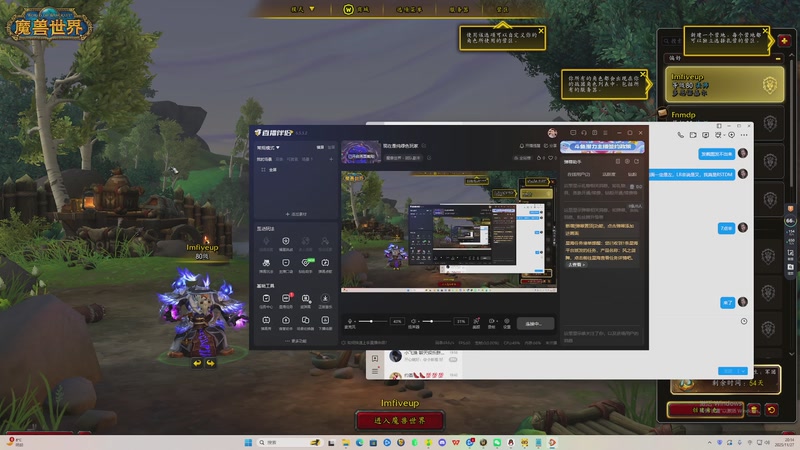Click the down chevron under the character list
This screenshot has height=450, width=800.
tap(790, 354)
